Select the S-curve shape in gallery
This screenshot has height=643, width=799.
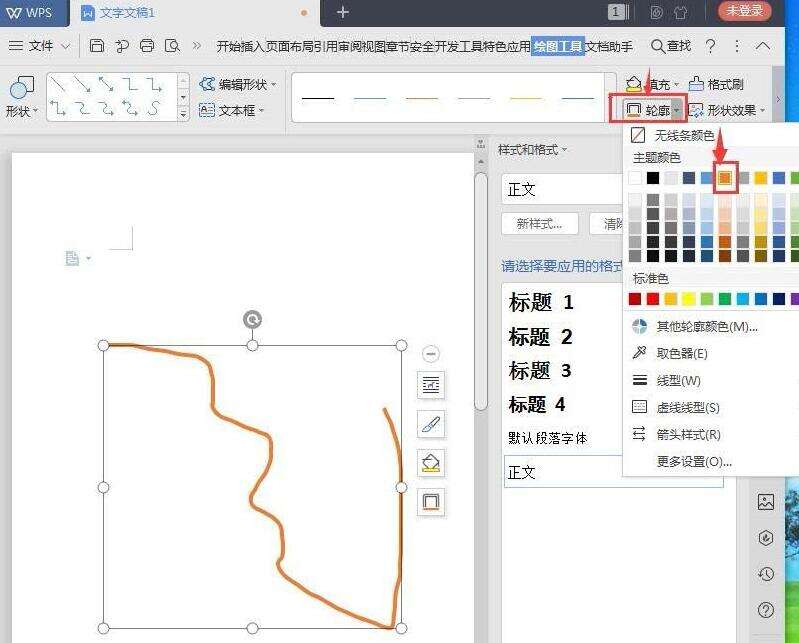(154, 108)
